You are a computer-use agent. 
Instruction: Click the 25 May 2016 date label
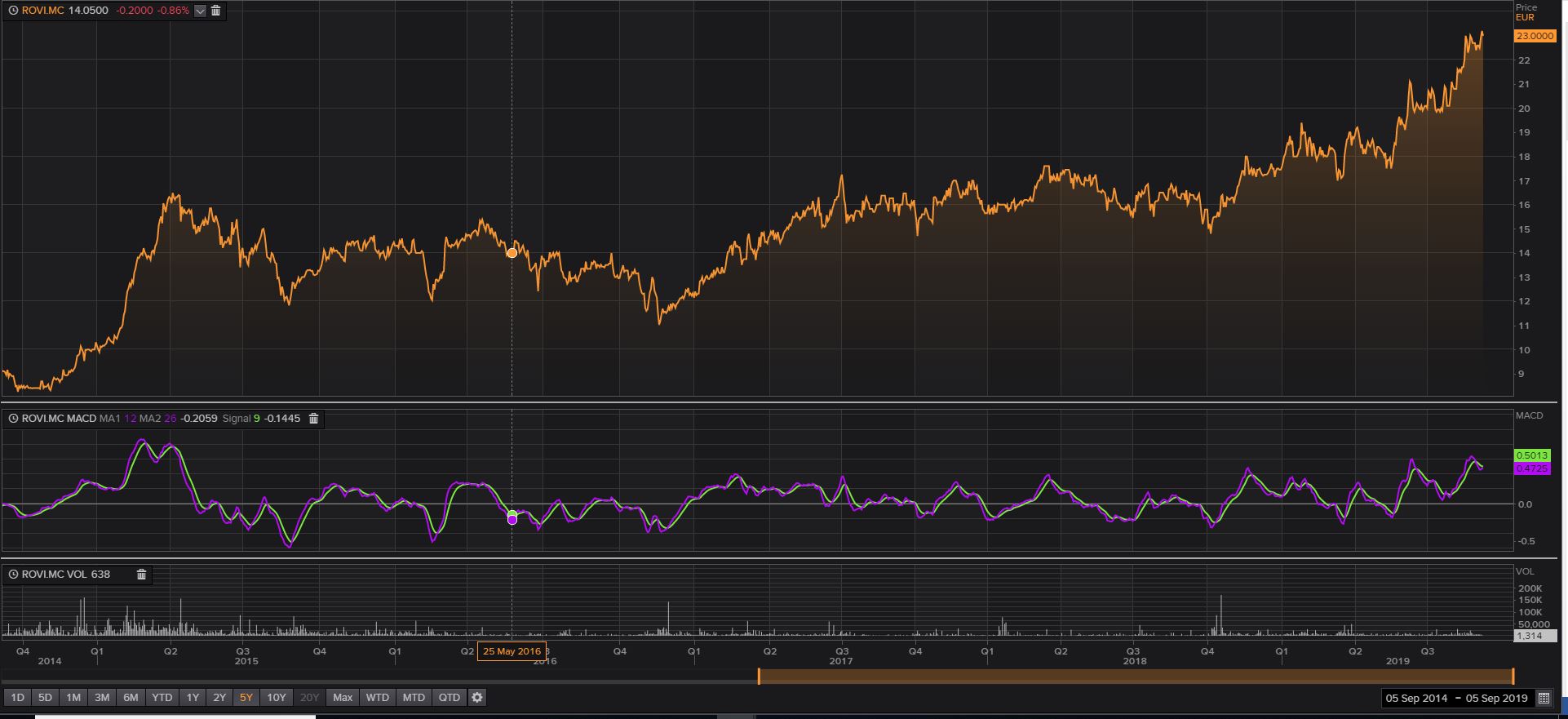coord(512,651)
